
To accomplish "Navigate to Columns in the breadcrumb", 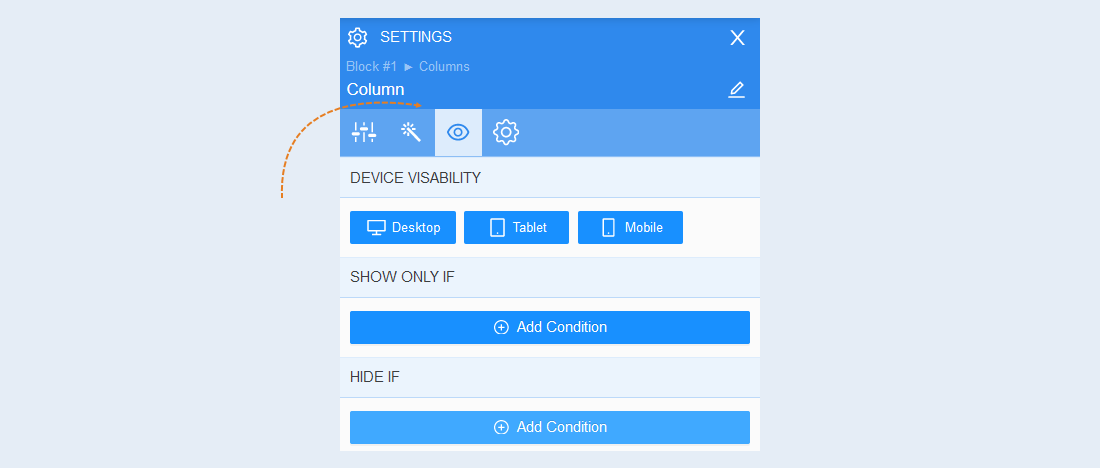I will point(444,67).
